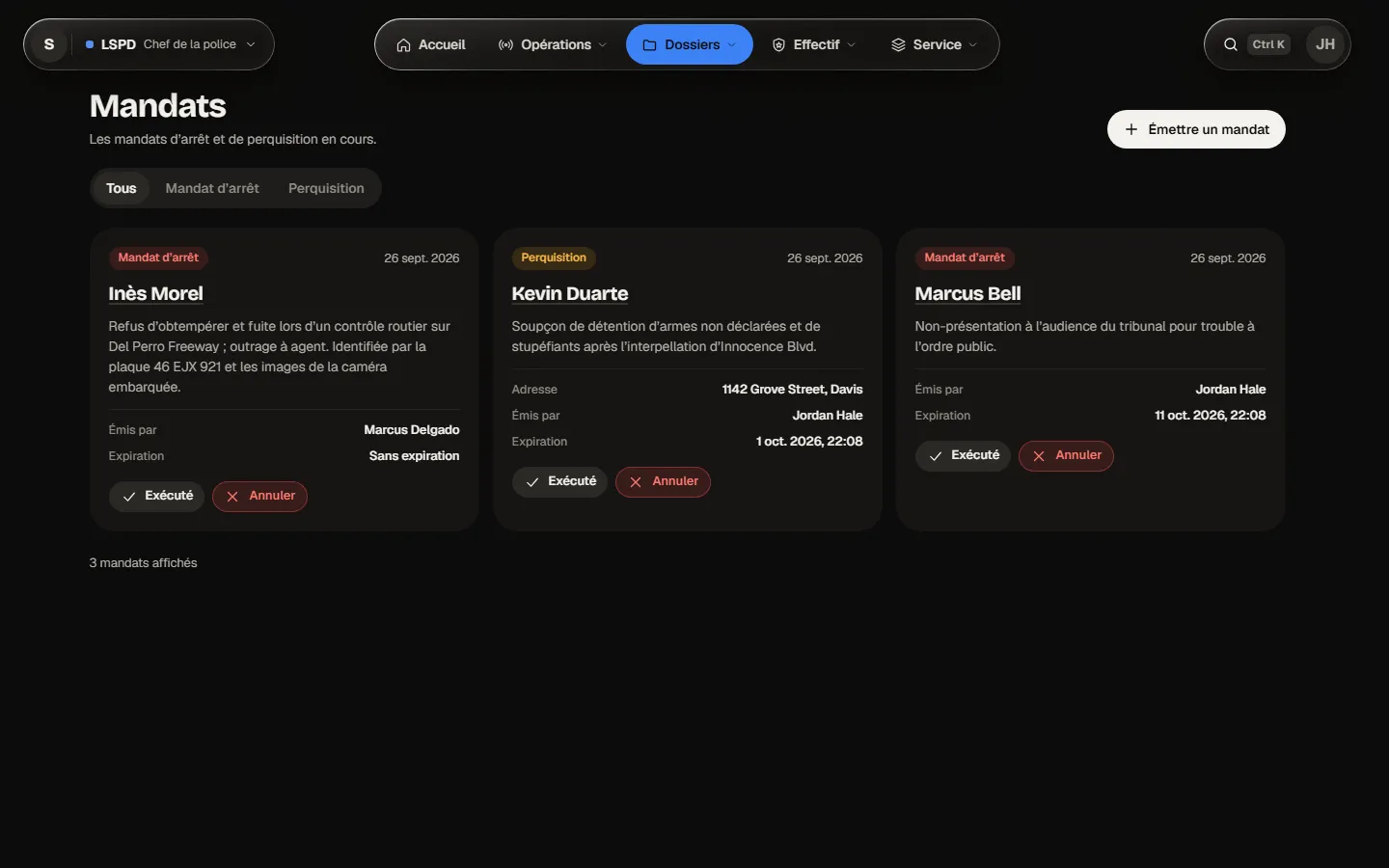Open the Effectif menu label
Image resolution: width=1389 pixels, height=868 pixels.
816,45
